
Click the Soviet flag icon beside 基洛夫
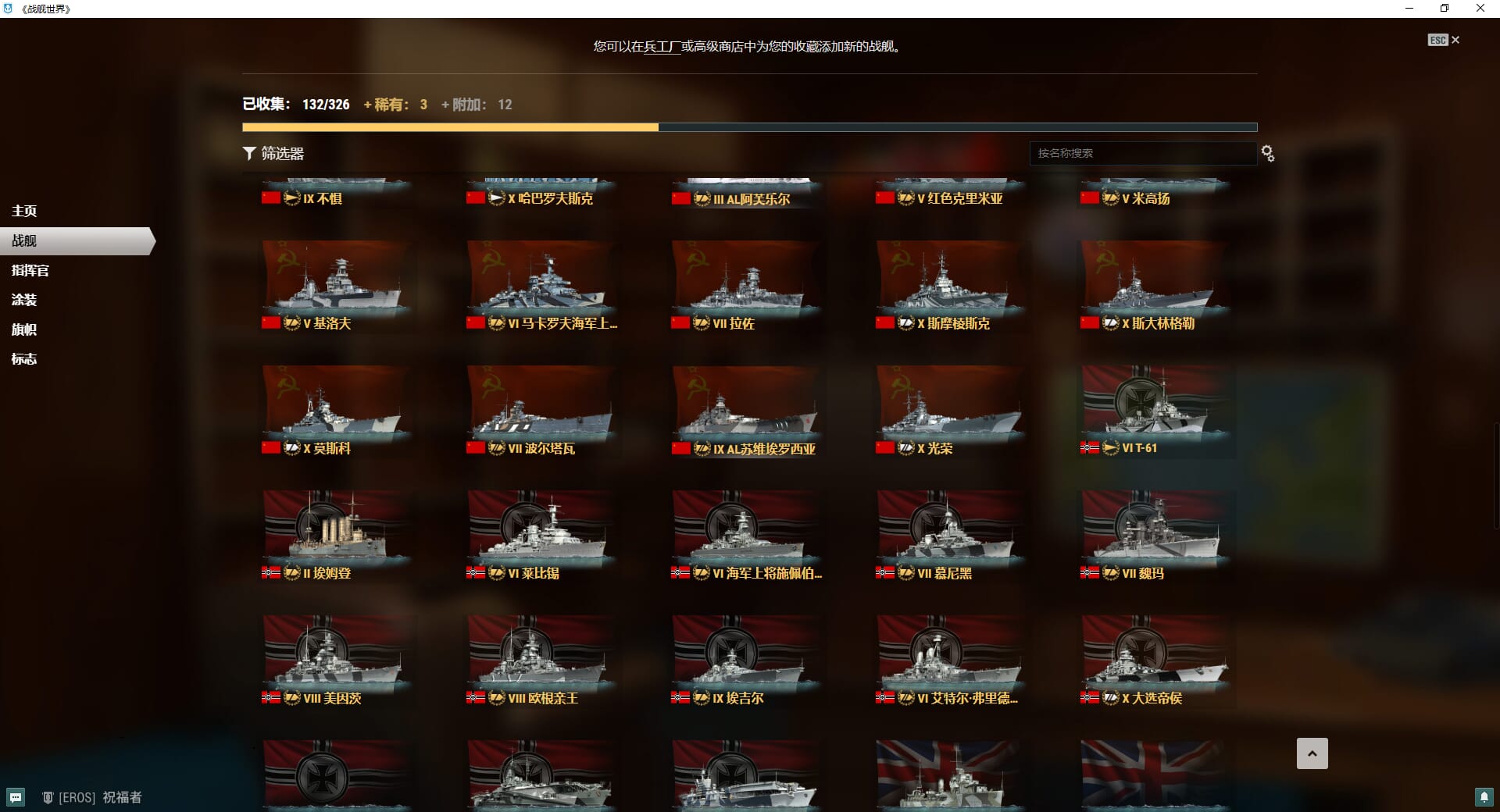(271, 322)
